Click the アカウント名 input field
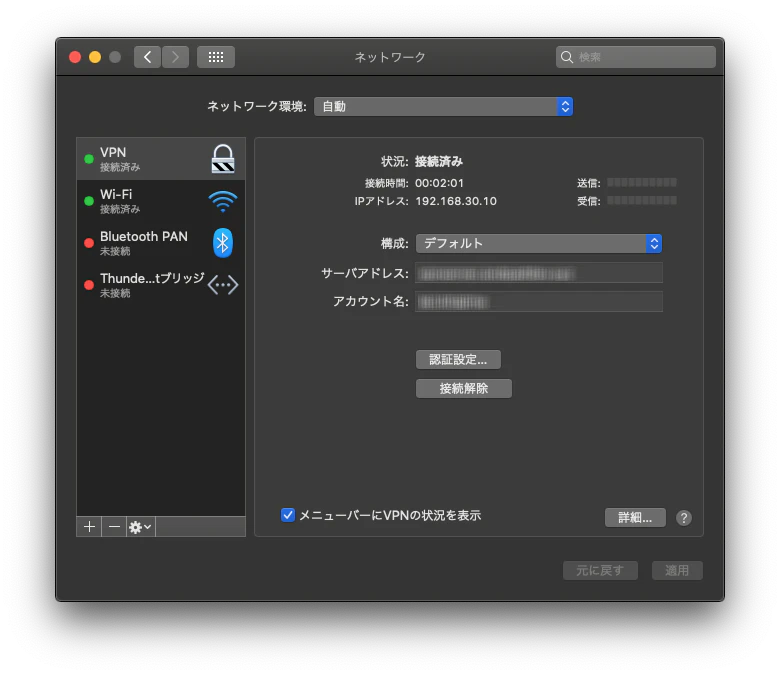 [x=539, y=301]
